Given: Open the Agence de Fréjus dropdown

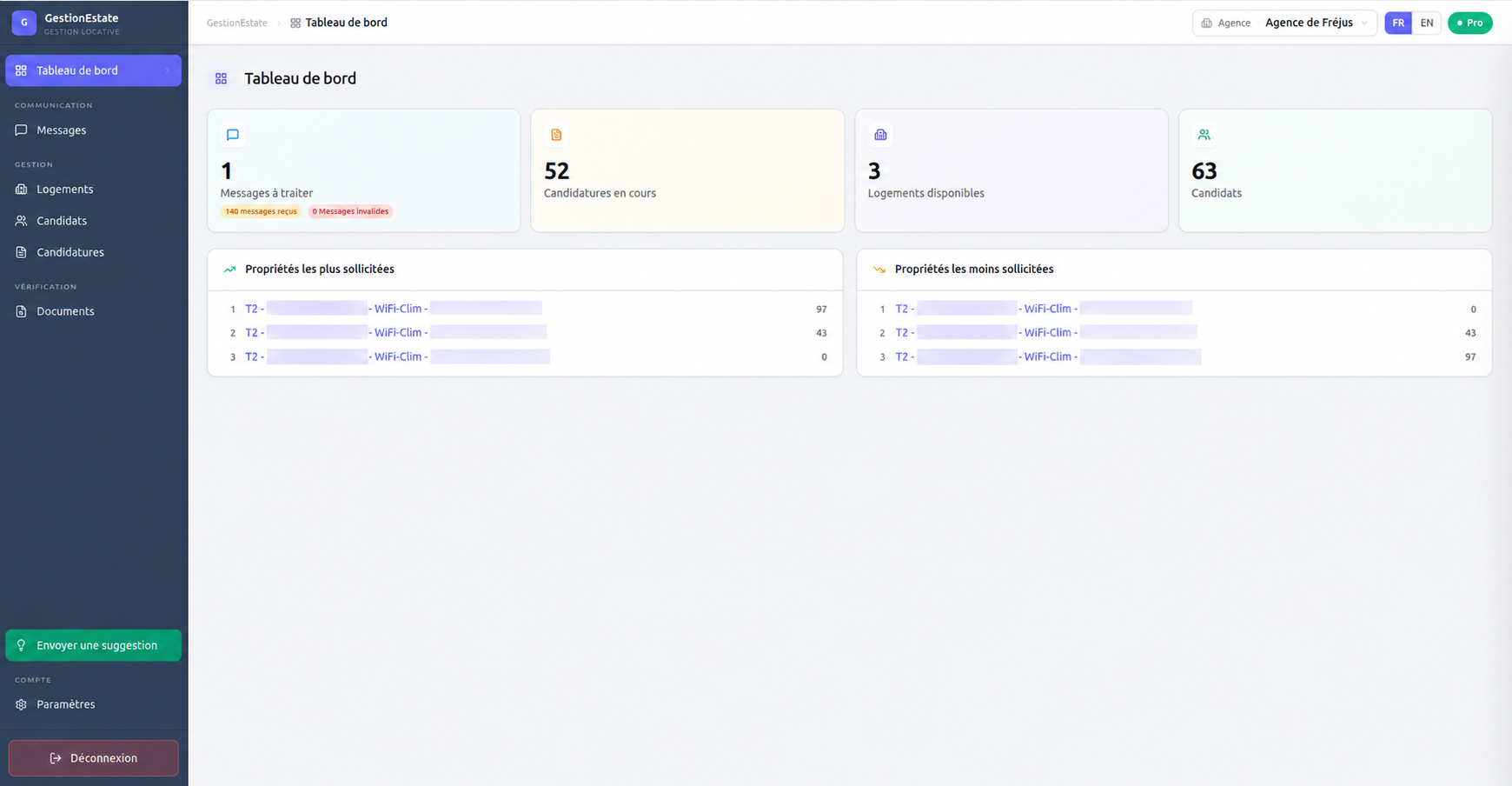Looking at the screenshot, I should click(x=1284, y=23).
